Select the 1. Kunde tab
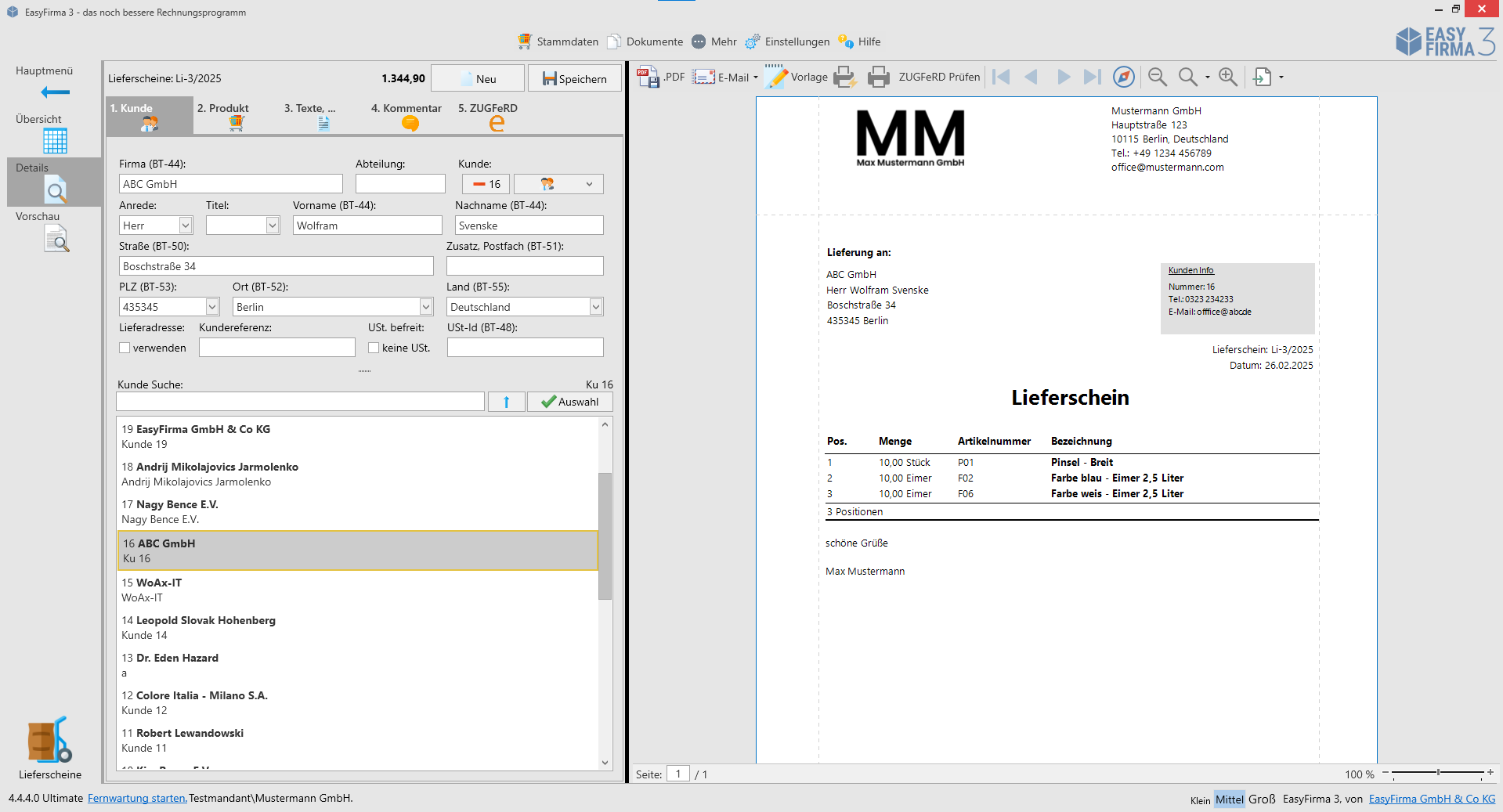This screenshot has height=812, width=1503. (x=150, y=116)
